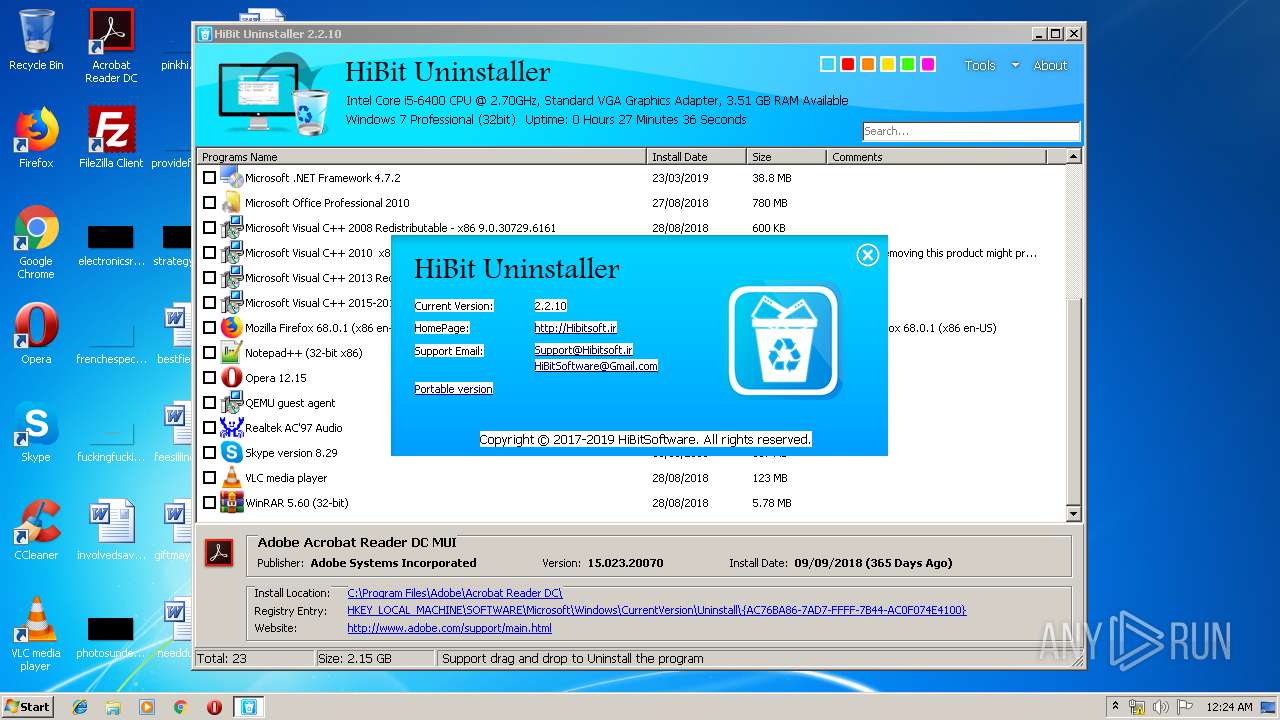Click the program list scroll-down arrow
Screen dimensions: 1280x720
click(1073, 514)
